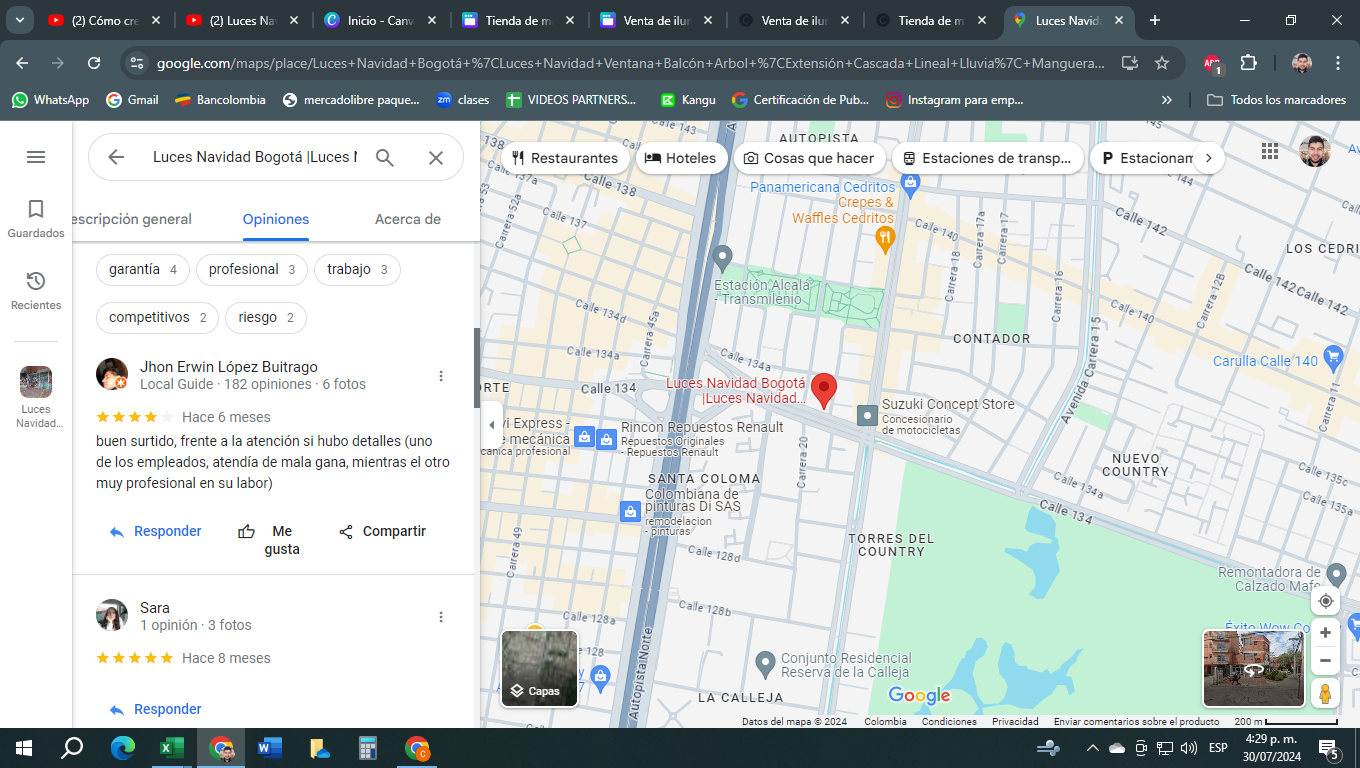1360x768 pixels.
Task: Switch to the 'Acerca de' tab
Action: (x=407, y=219)
